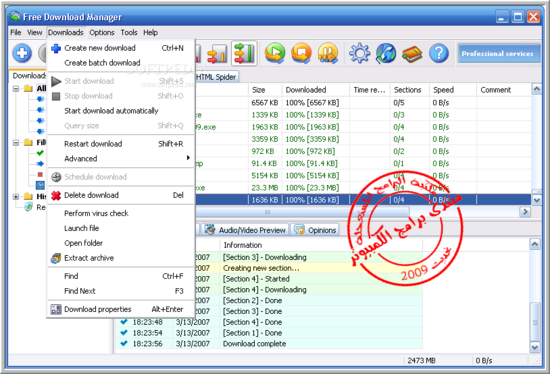Sort by the Comment column header

(504, 90)
